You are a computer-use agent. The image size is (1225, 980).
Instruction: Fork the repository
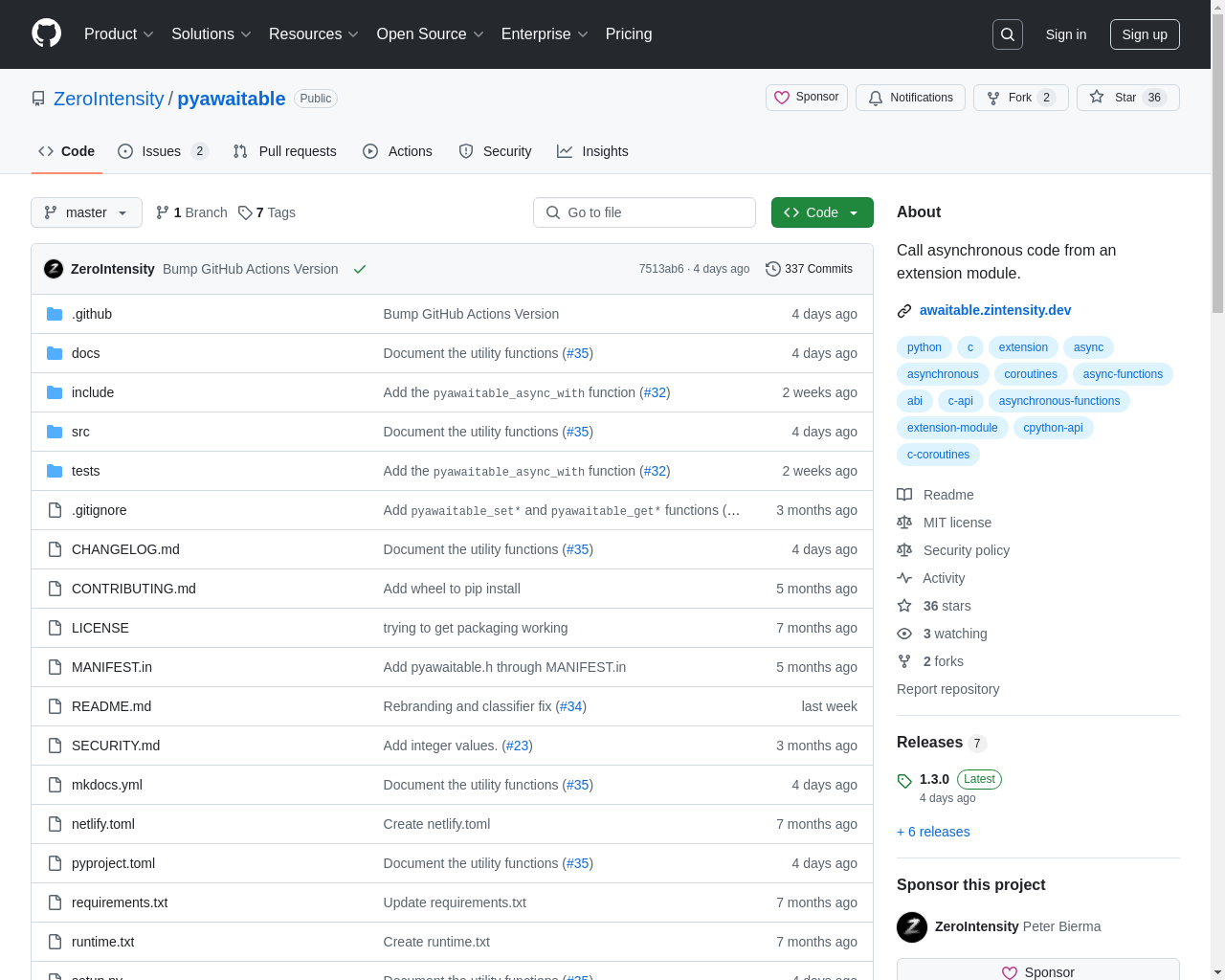point(1021,98)
